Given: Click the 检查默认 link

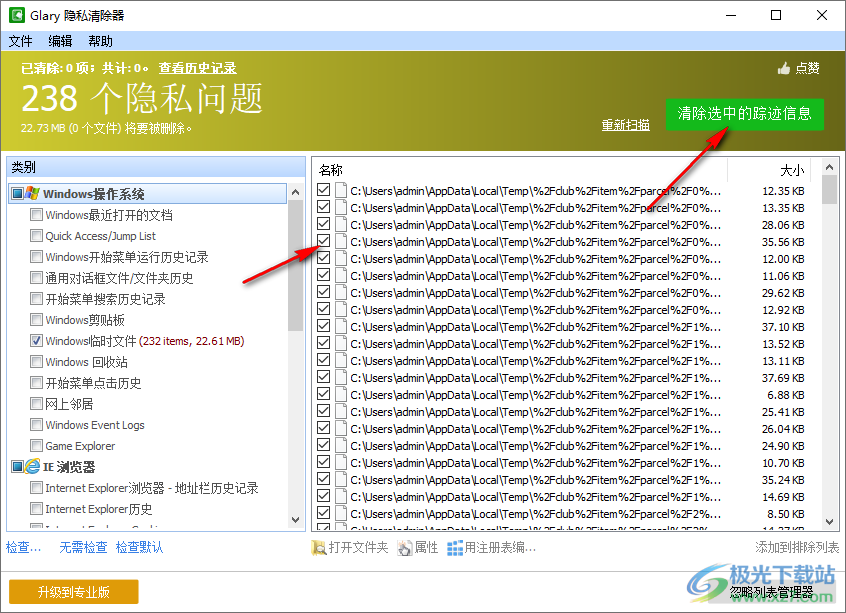Looking at the screenshot, I should pyautogui.click(x=139, y=548).
